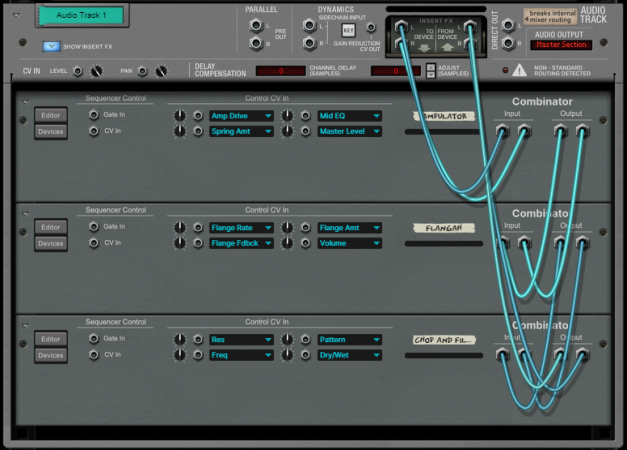Click the Direct Out R jack
627x450 pixels.
(x=508, y=42)
